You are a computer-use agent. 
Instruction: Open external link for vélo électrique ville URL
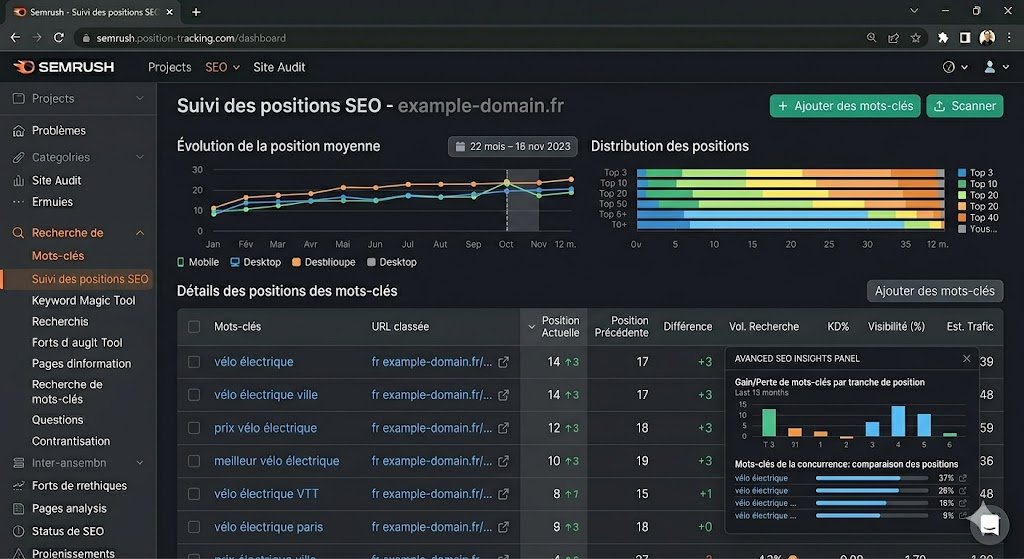coord(504,395)
